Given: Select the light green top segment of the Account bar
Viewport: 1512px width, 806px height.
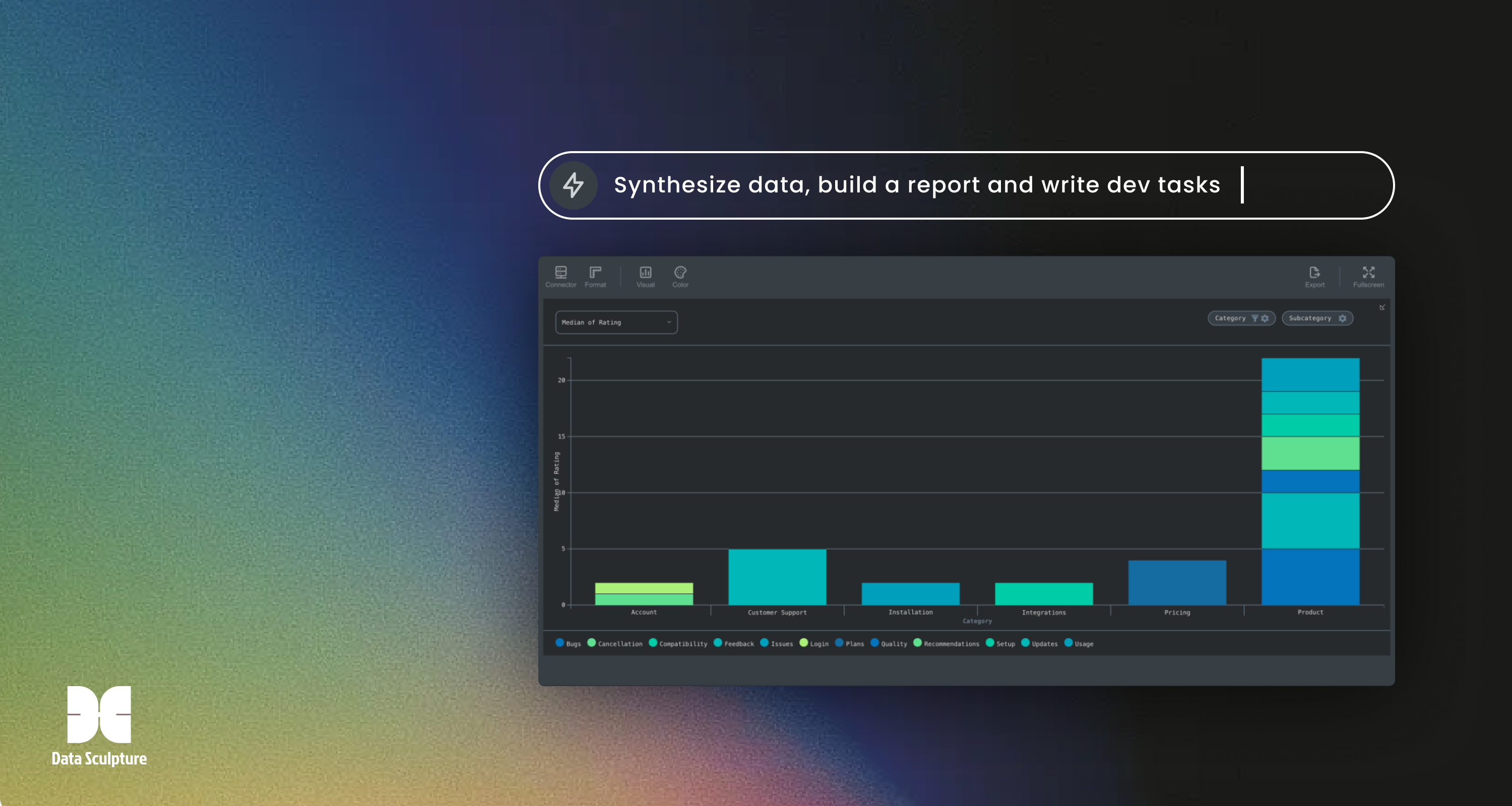Looking at the screenshot, I should pyautogui.click(x=644, y=588).
